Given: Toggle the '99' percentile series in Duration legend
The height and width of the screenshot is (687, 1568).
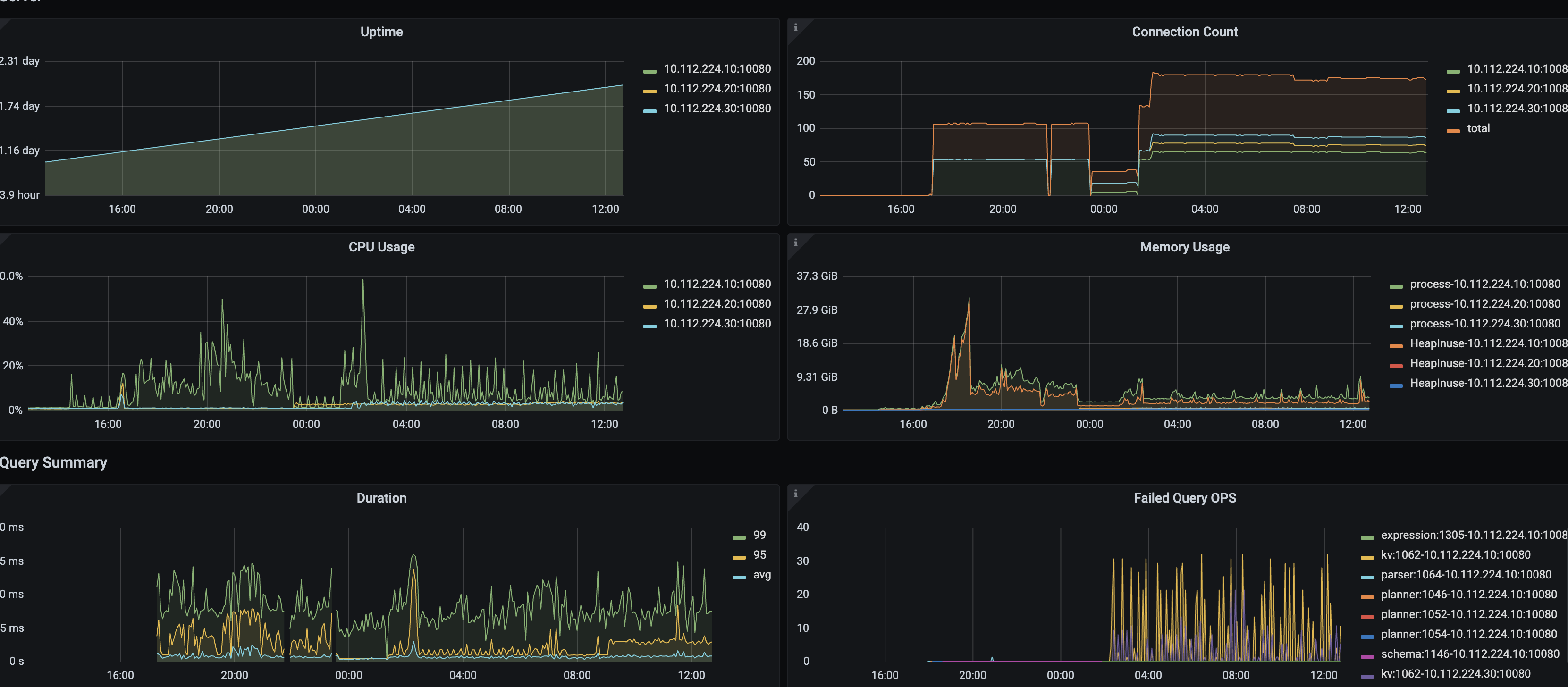Looking at the screenshot, I should 759,535.
